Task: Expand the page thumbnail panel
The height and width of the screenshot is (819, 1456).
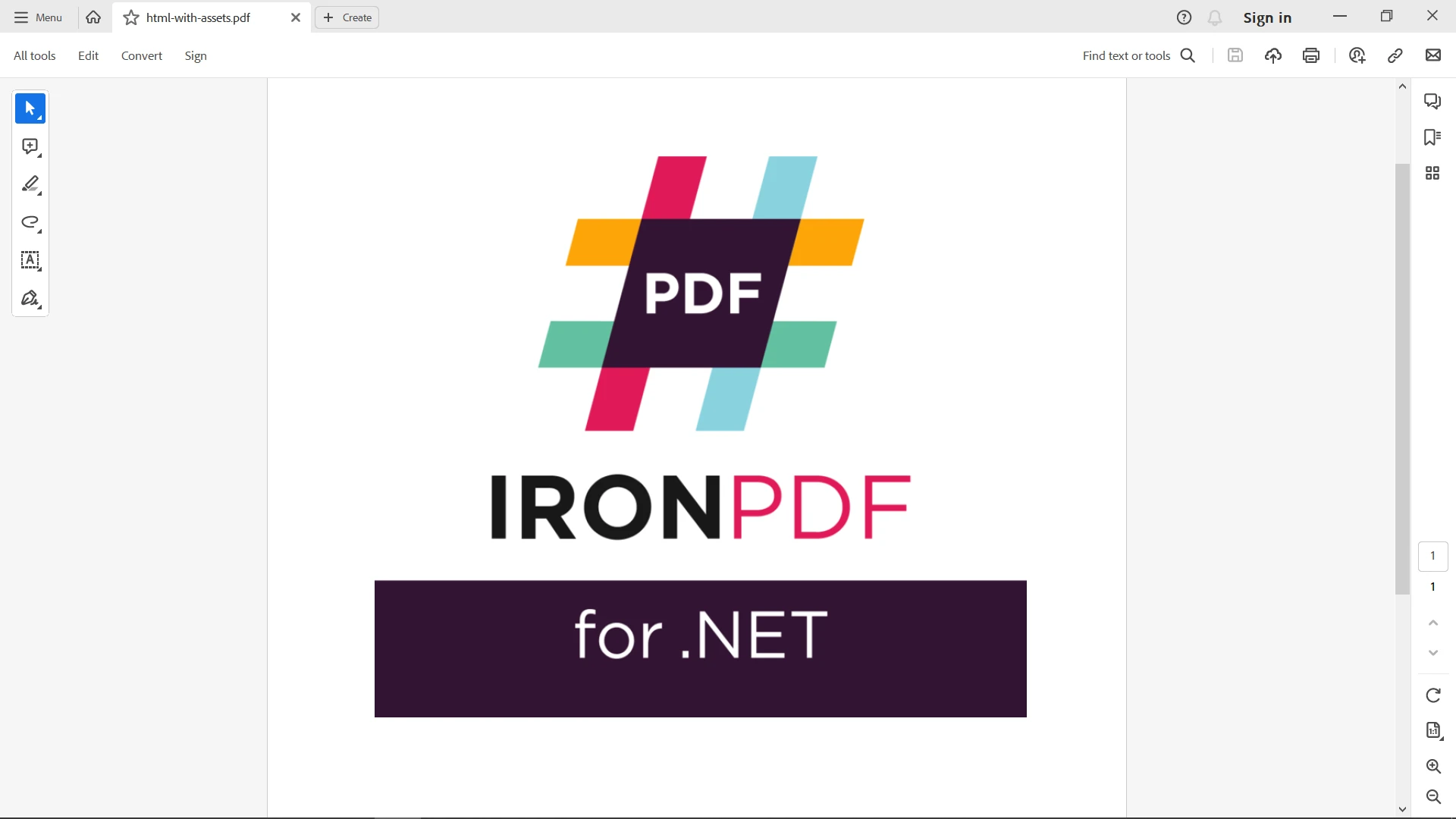Action: tap(1432, 172)
